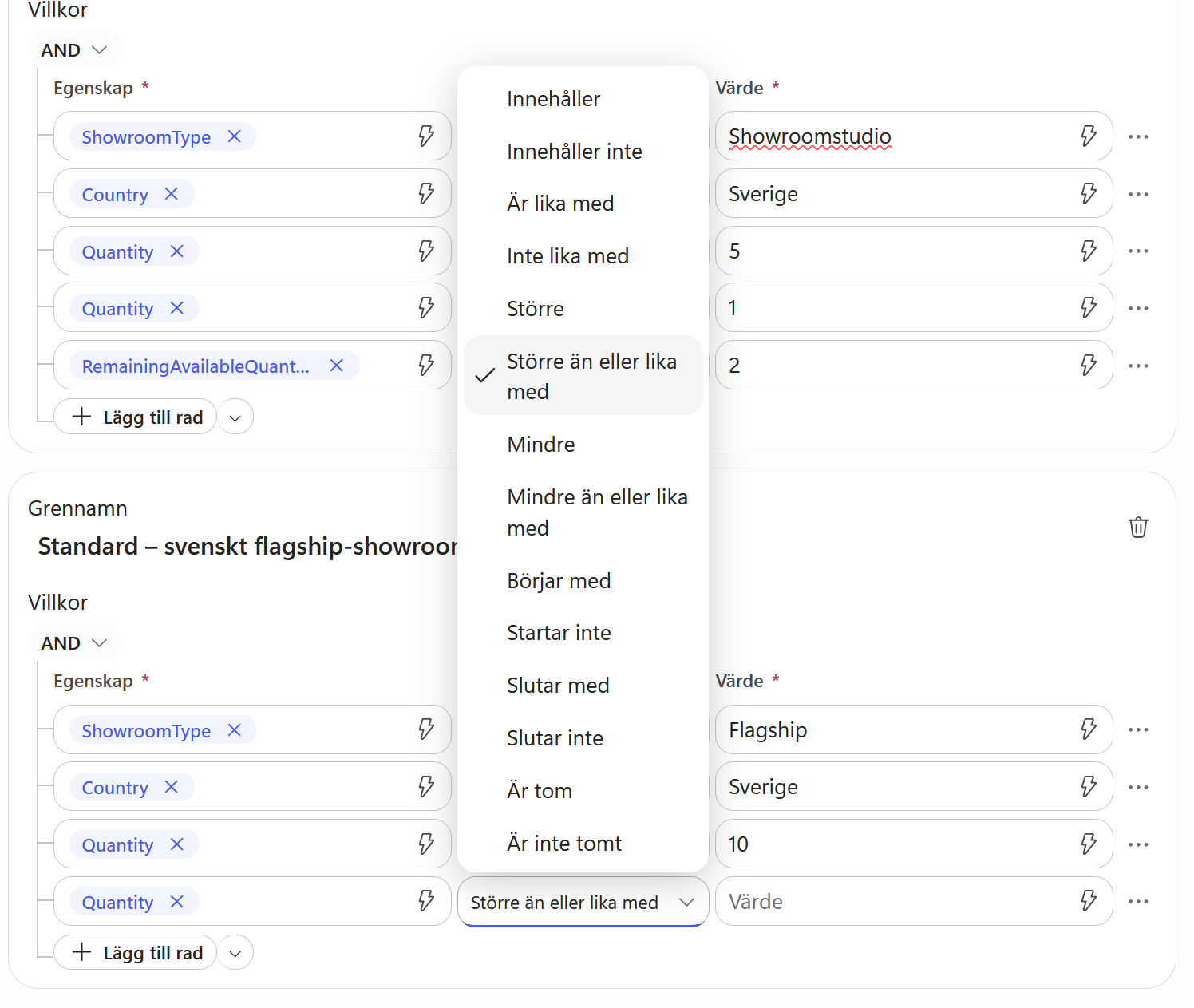Image resolution: width=1194 pixels, height=1008 pixels.
Task: Delete the Standard – svenskt flagship-showroom branch
Action: click(x=1138, y=527)
